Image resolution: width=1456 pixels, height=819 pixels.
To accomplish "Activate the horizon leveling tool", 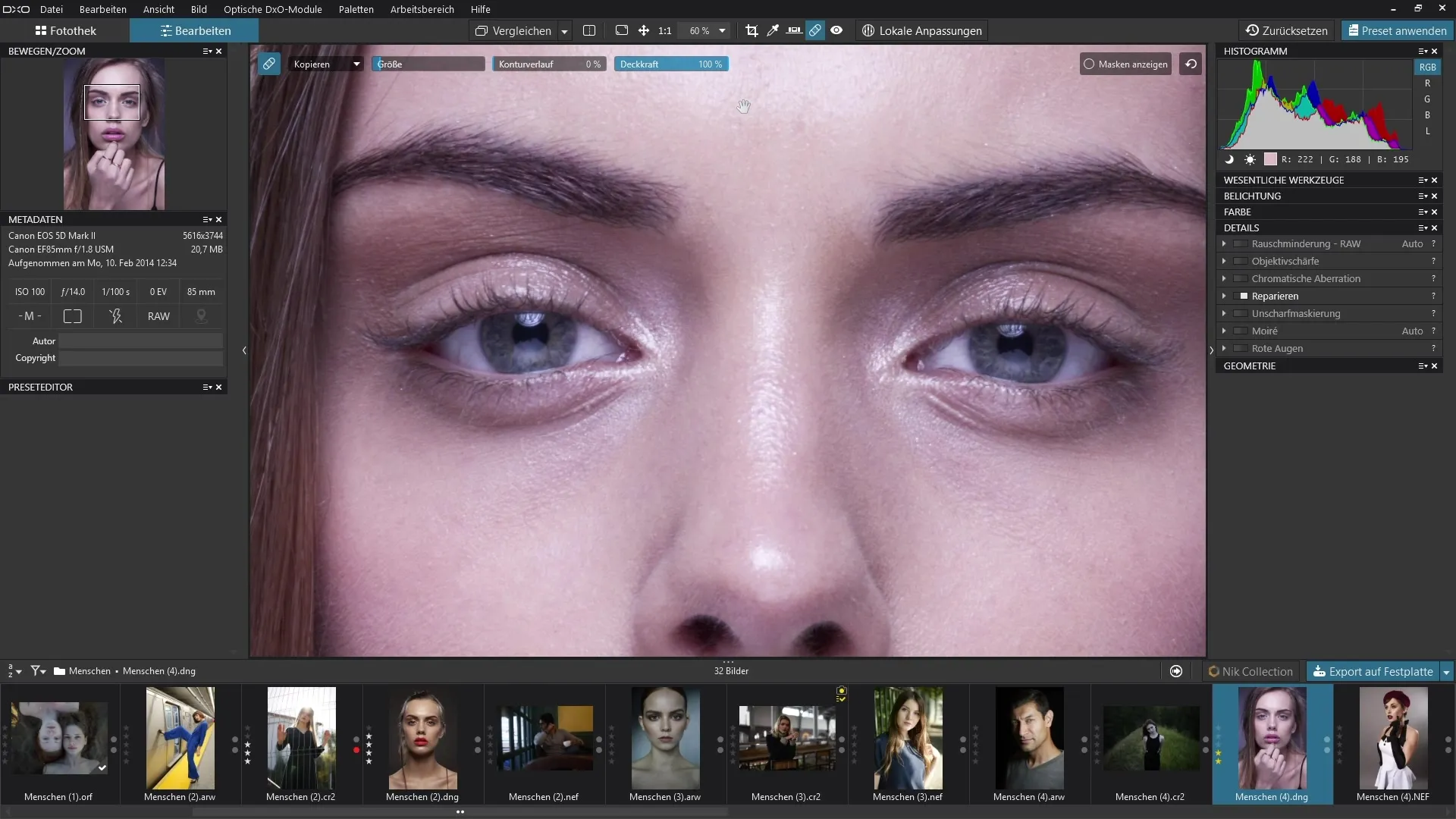I will coord(794,30).
